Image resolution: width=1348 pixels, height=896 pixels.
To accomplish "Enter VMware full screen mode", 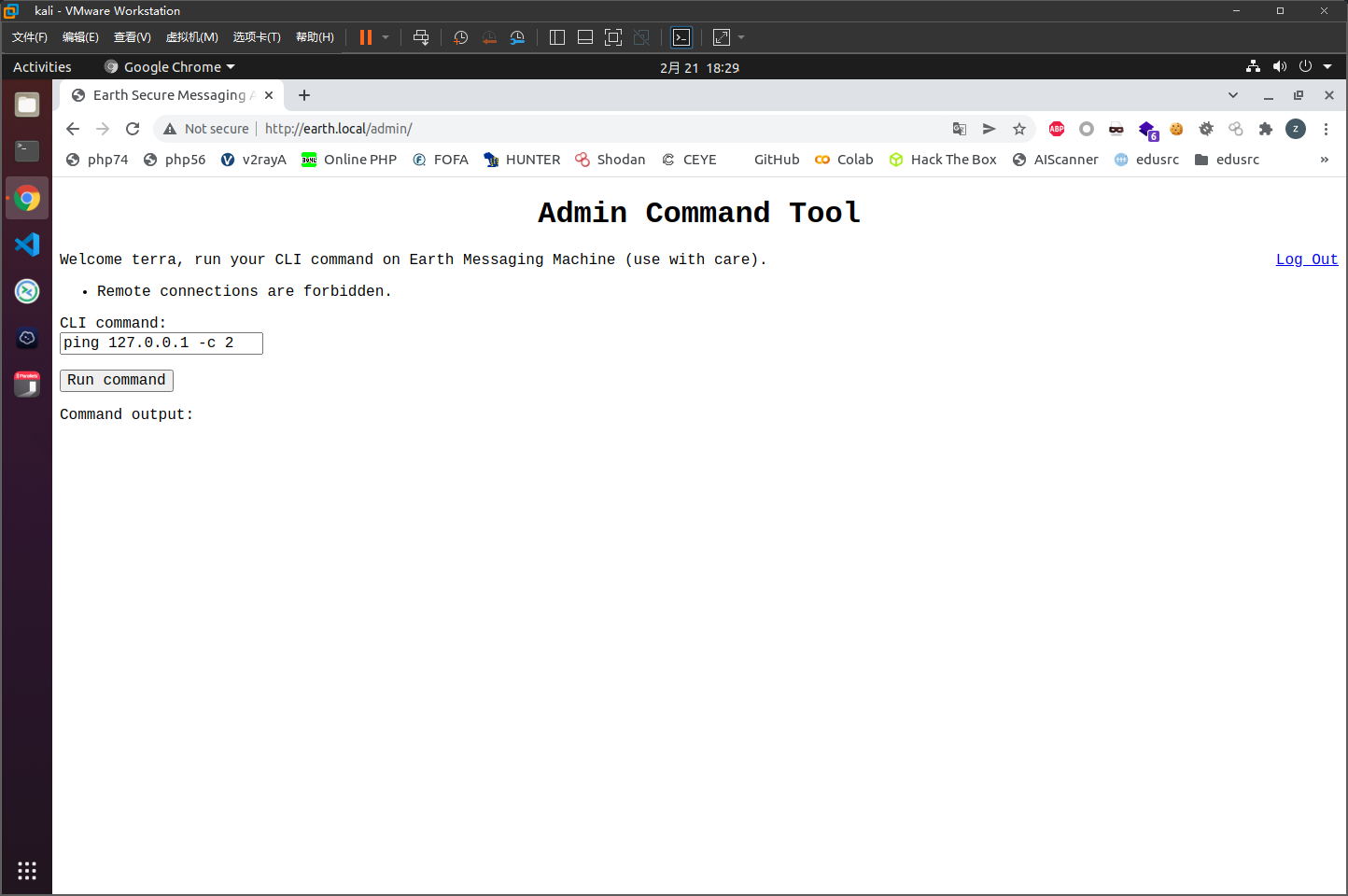I will tap(613, 37).
